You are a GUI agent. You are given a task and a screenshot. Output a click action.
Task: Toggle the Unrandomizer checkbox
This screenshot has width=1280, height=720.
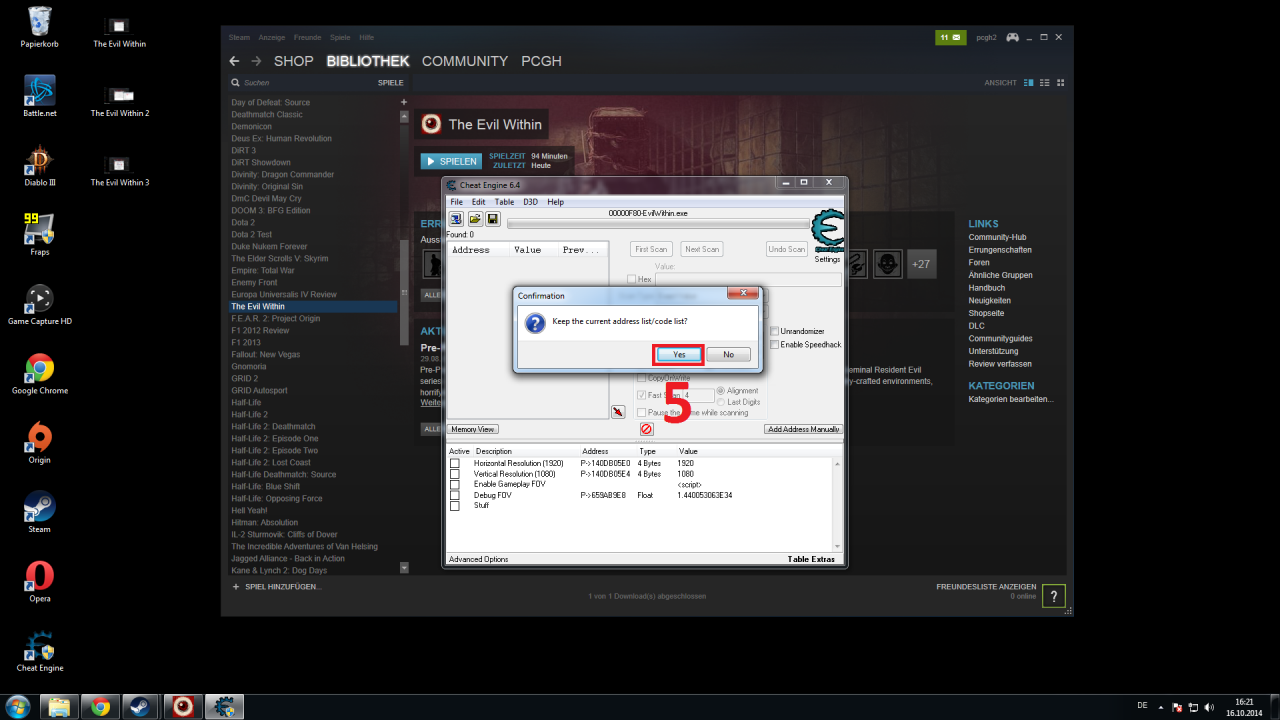coord(774,331)
